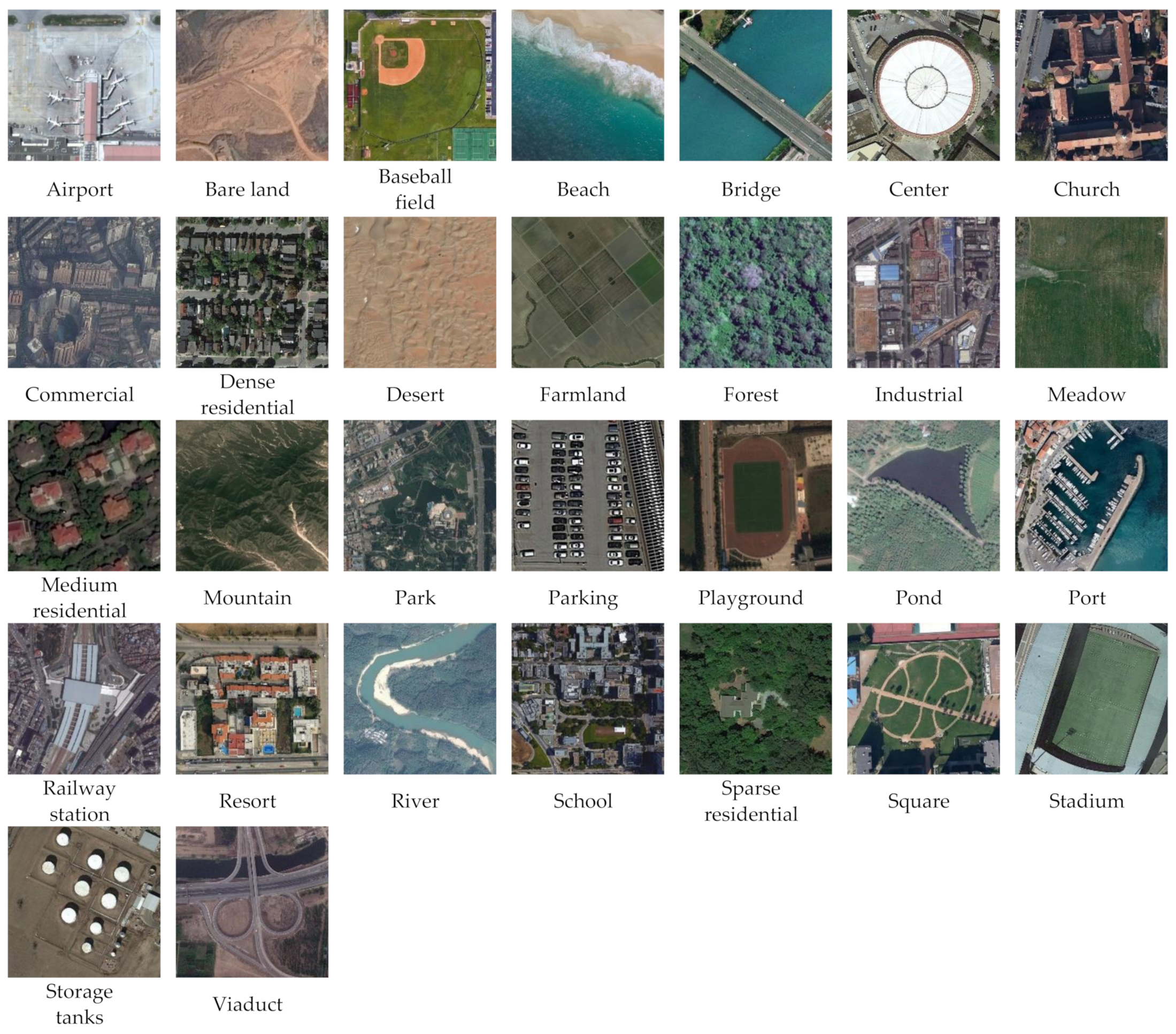Select the Bridge satellite image
This screenshot has width=1176, height=1034.
pos(756,85)
